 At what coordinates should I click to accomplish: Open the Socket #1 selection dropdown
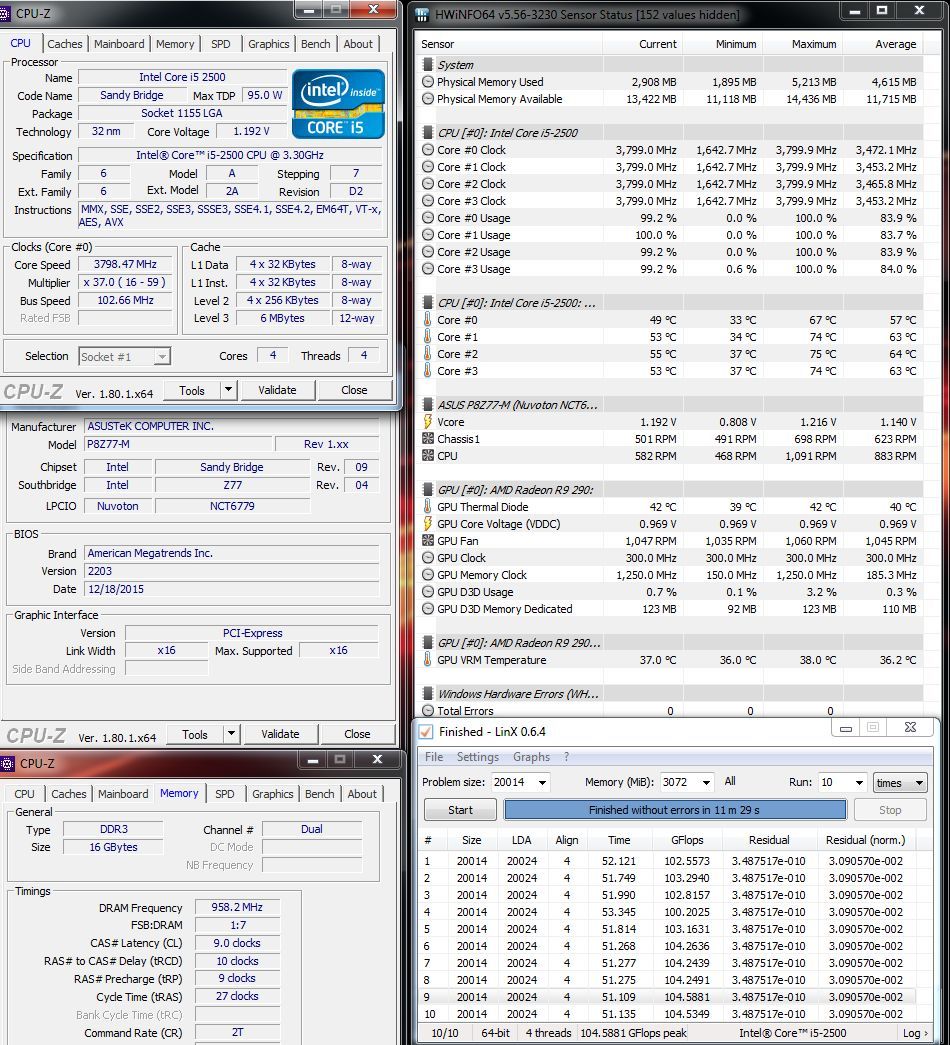[x=162, y=357]
